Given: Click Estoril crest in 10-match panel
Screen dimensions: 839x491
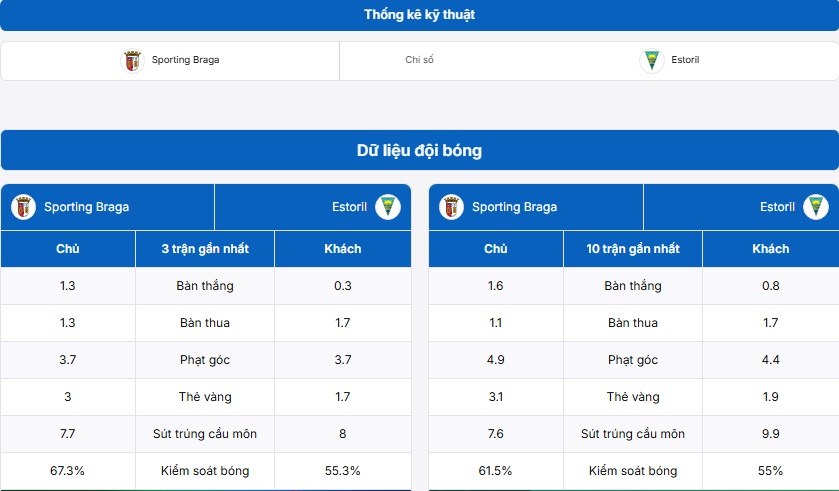Looking at the screenshot, I should click(x=816, y=207).
